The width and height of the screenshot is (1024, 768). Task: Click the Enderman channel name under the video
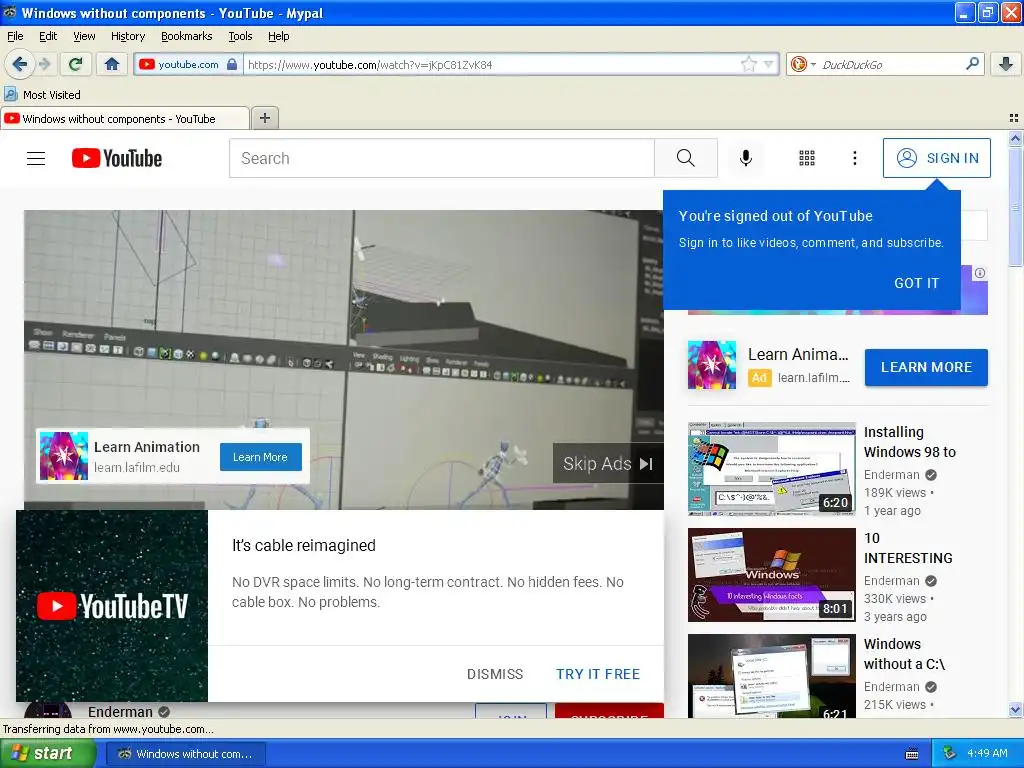(120, 711)
